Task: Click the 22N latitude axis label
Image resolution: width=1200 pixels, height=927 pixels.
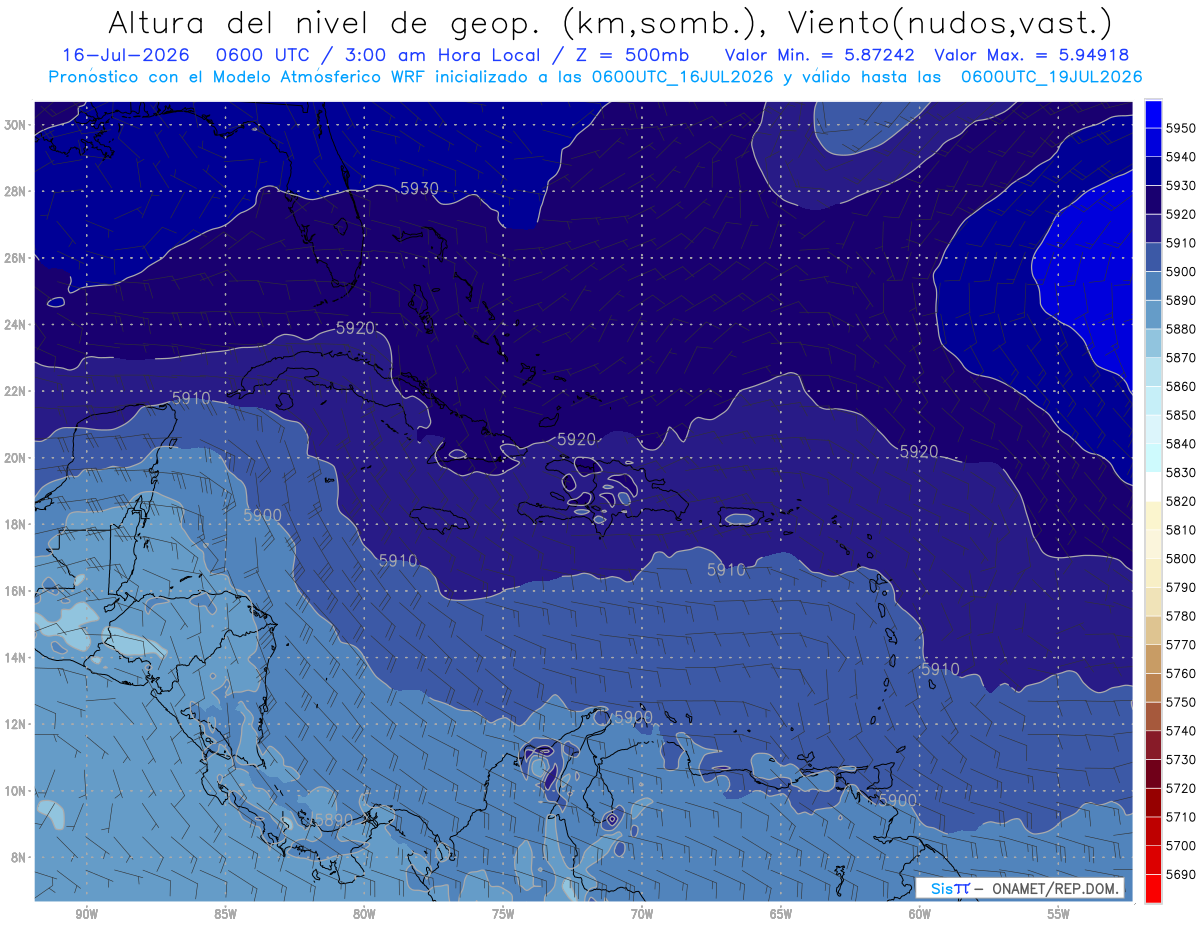Action: [15, 391]
